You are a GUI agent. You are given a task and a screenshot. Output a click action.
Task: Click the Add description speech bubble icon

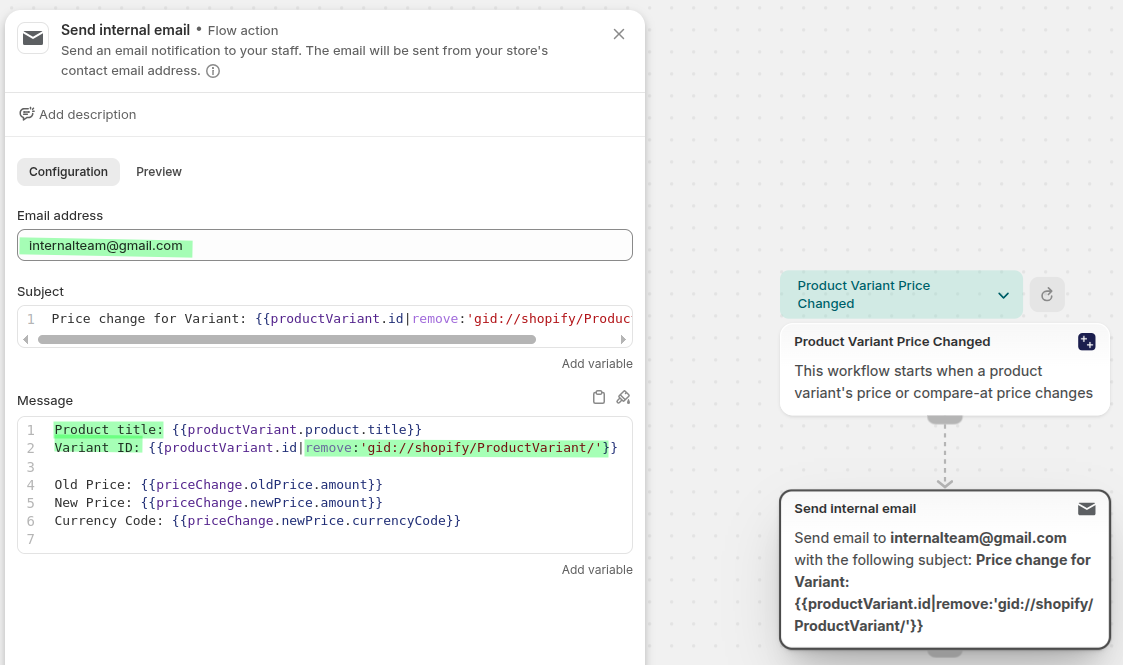click(x=27, y=114)
